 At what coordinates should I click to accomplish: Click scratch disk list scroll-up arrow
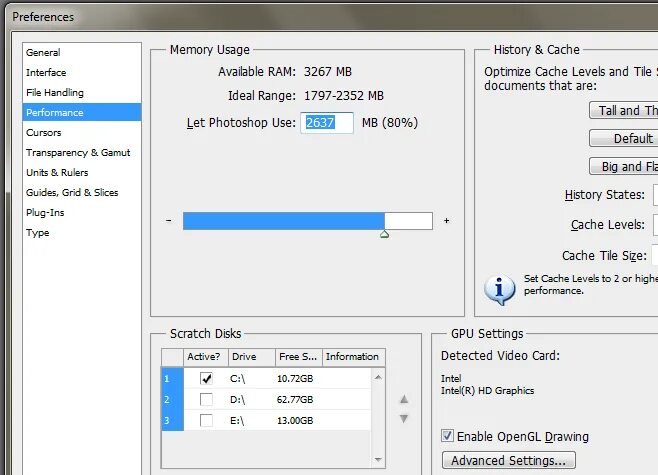click(378, 377)
